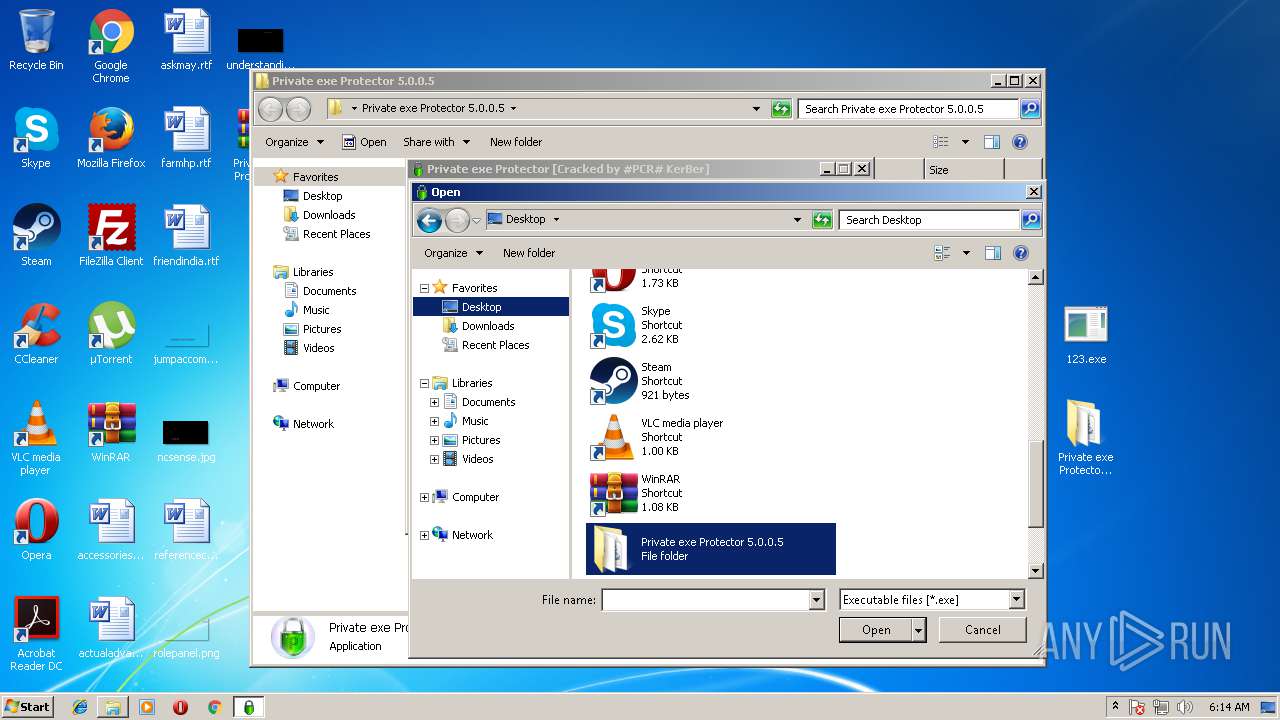
Task: Expand the Music library node
Action: click(434, 421)
